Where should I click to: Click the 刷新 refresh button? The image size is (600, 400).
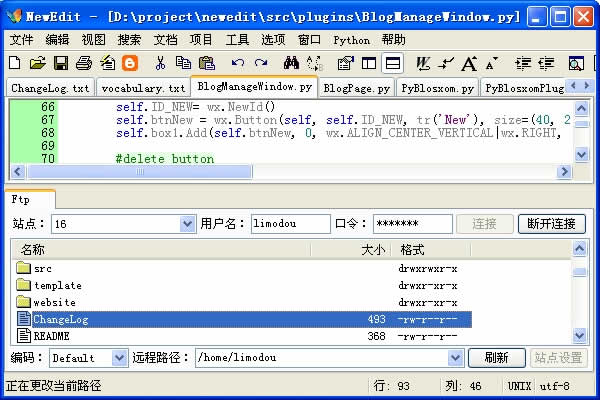pyautogui.click(x=496, y=357)
